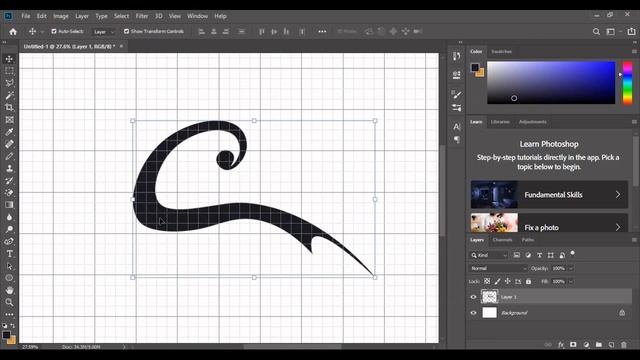Hide the Background layer eye icon

coord(473,313)
